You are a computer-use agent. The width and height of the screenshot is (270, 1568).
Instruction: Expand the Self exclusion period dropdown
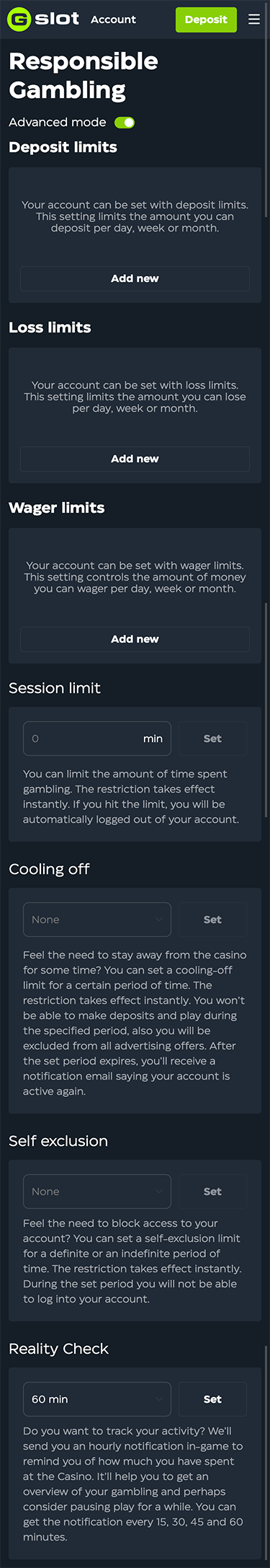point(97,1192)
